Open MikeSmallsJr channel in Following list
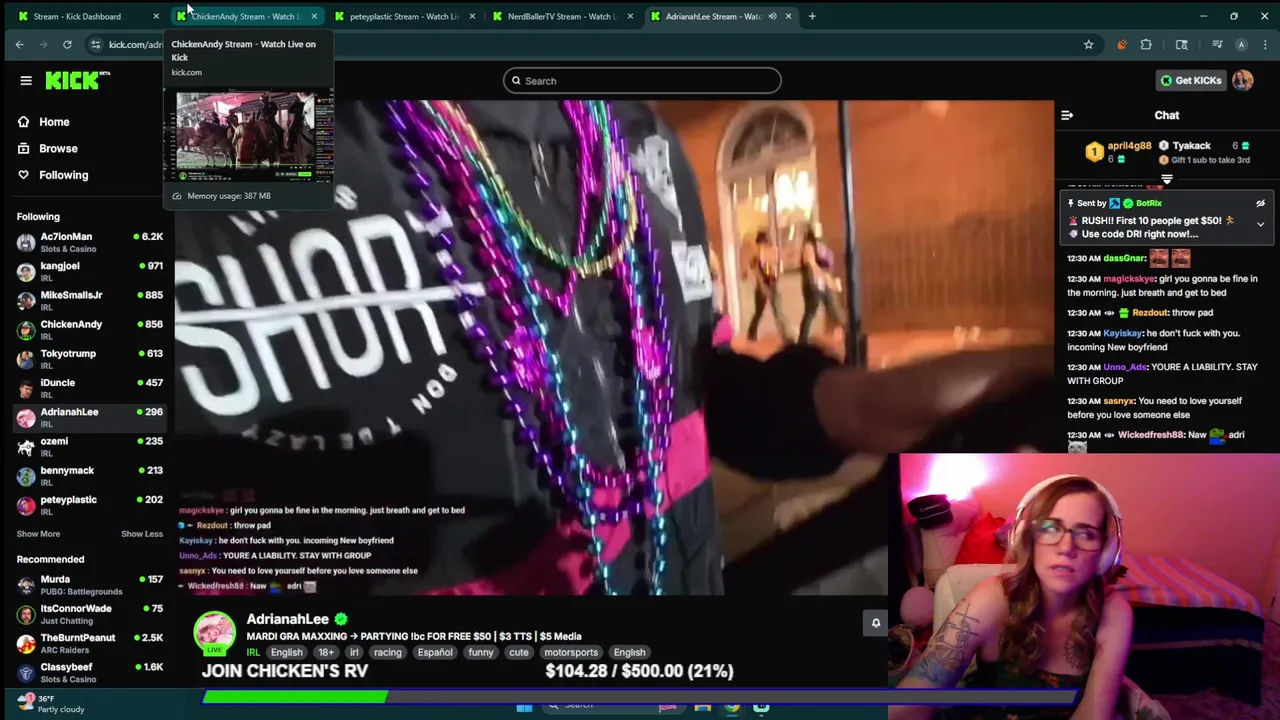This screenshot has height=720, width=1280. pyautogui.click(x=89, y=300)
